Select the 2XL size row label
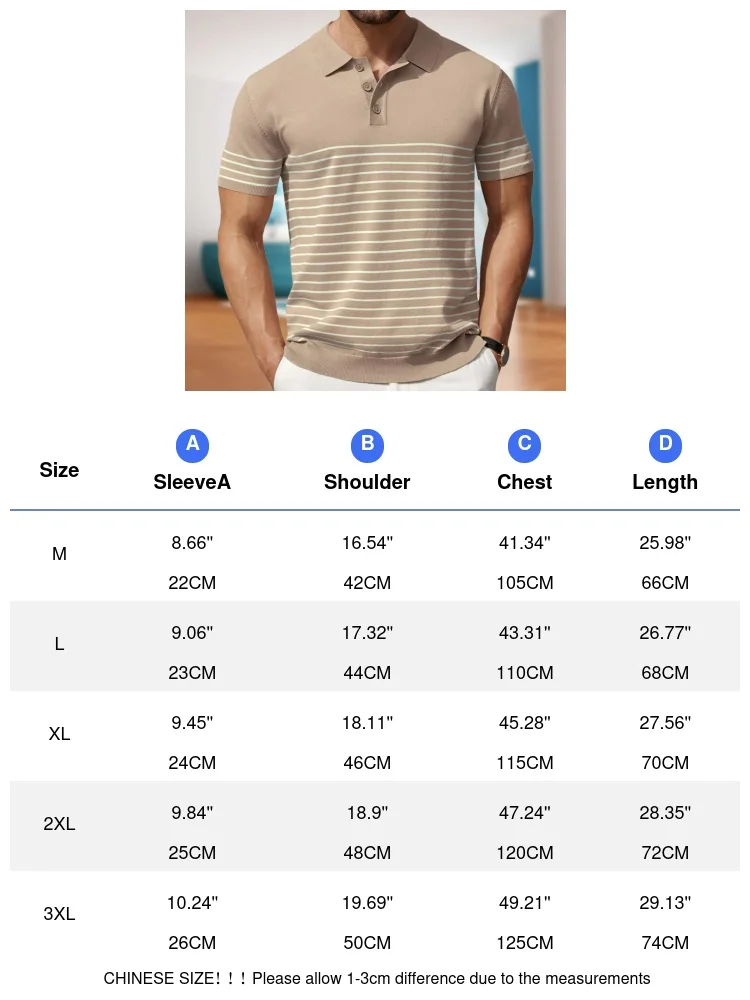 pyautogui.click(x=59, y=824)
